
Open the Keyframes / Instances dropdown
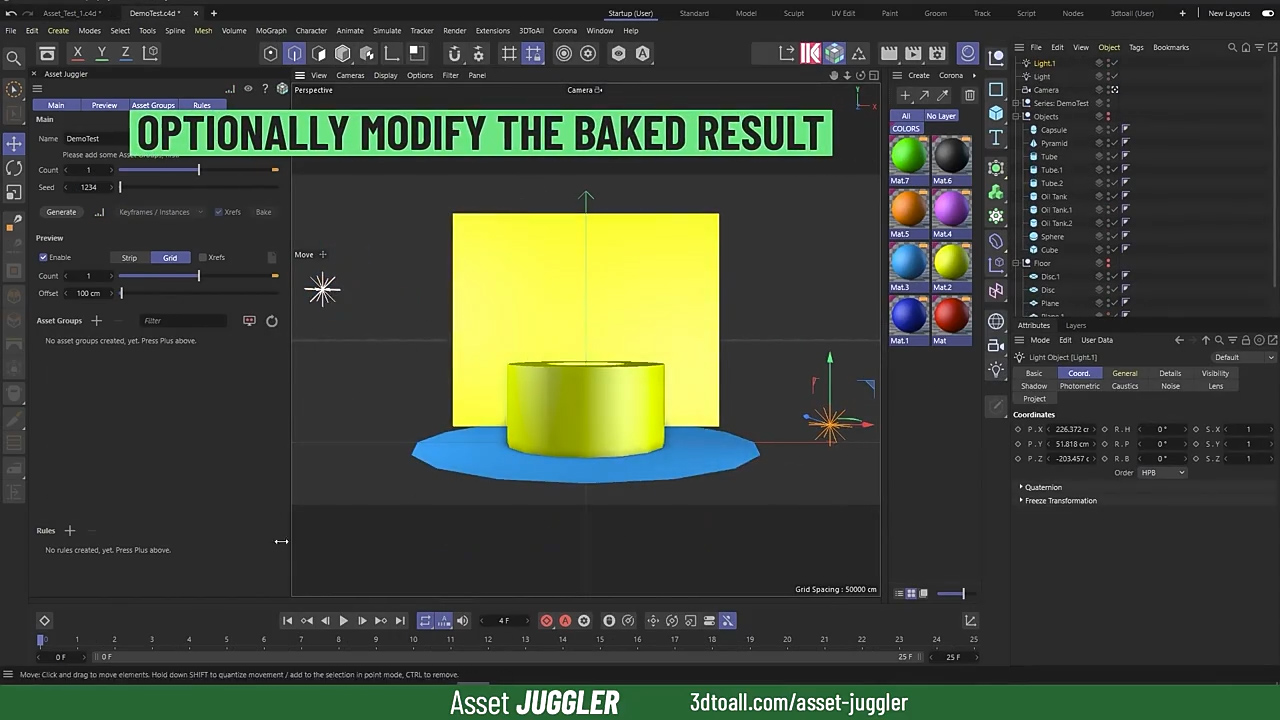pos(159,212)
